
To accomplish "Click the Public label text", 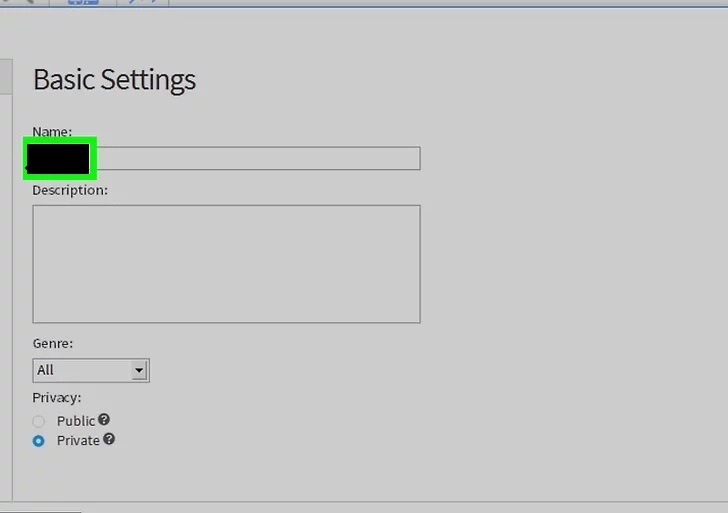I will [76, 421].
